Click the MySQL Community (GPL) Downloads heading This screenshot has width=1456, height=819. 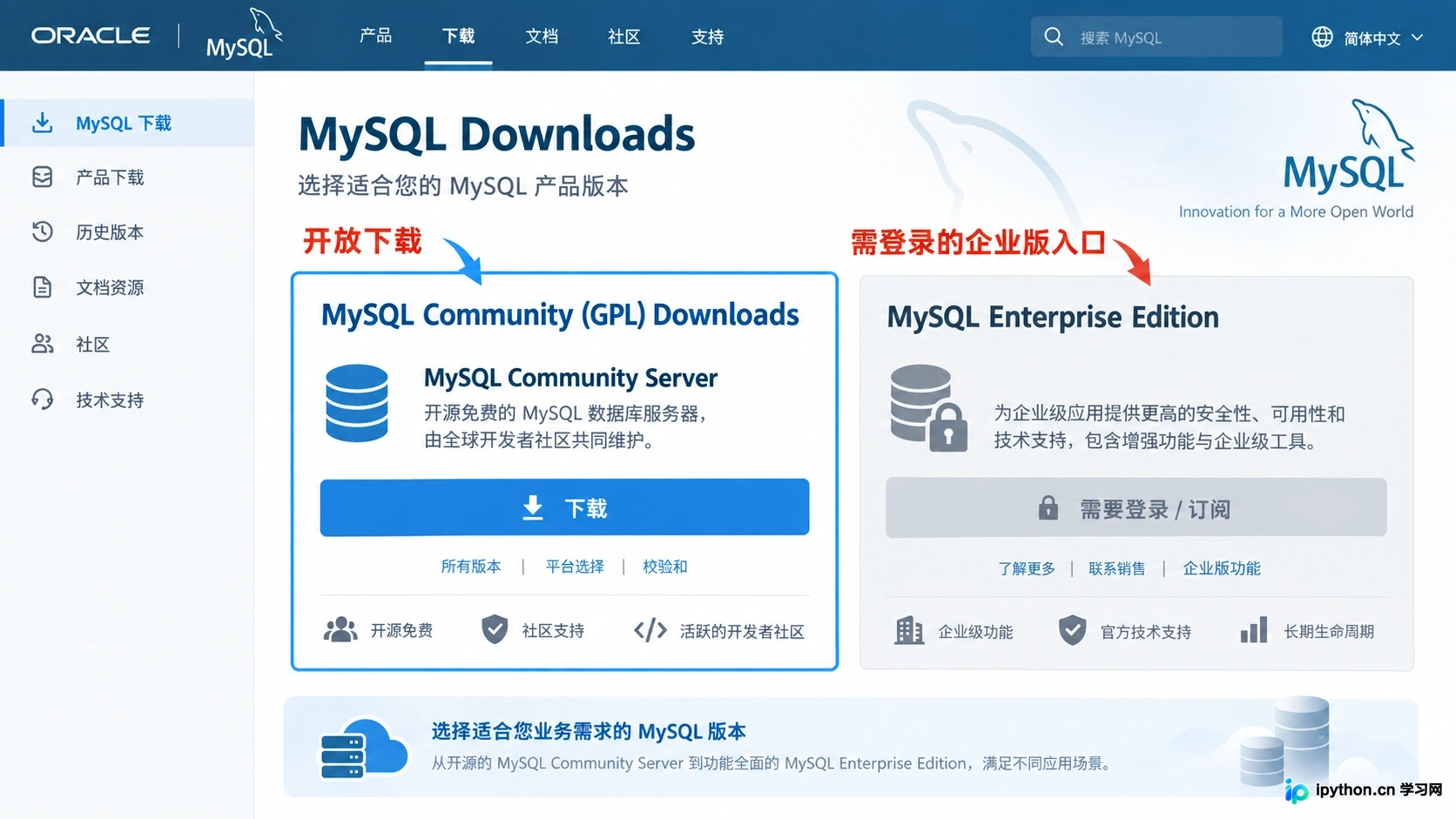click(560, 314)
